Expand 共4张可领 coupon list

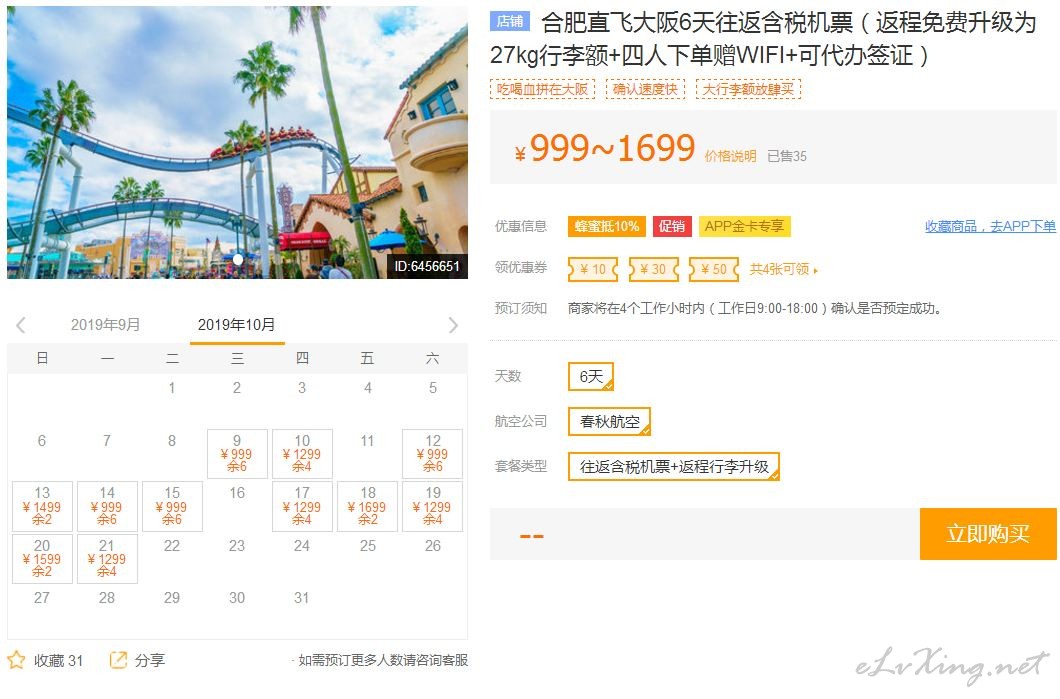click(x=784, y=269)
